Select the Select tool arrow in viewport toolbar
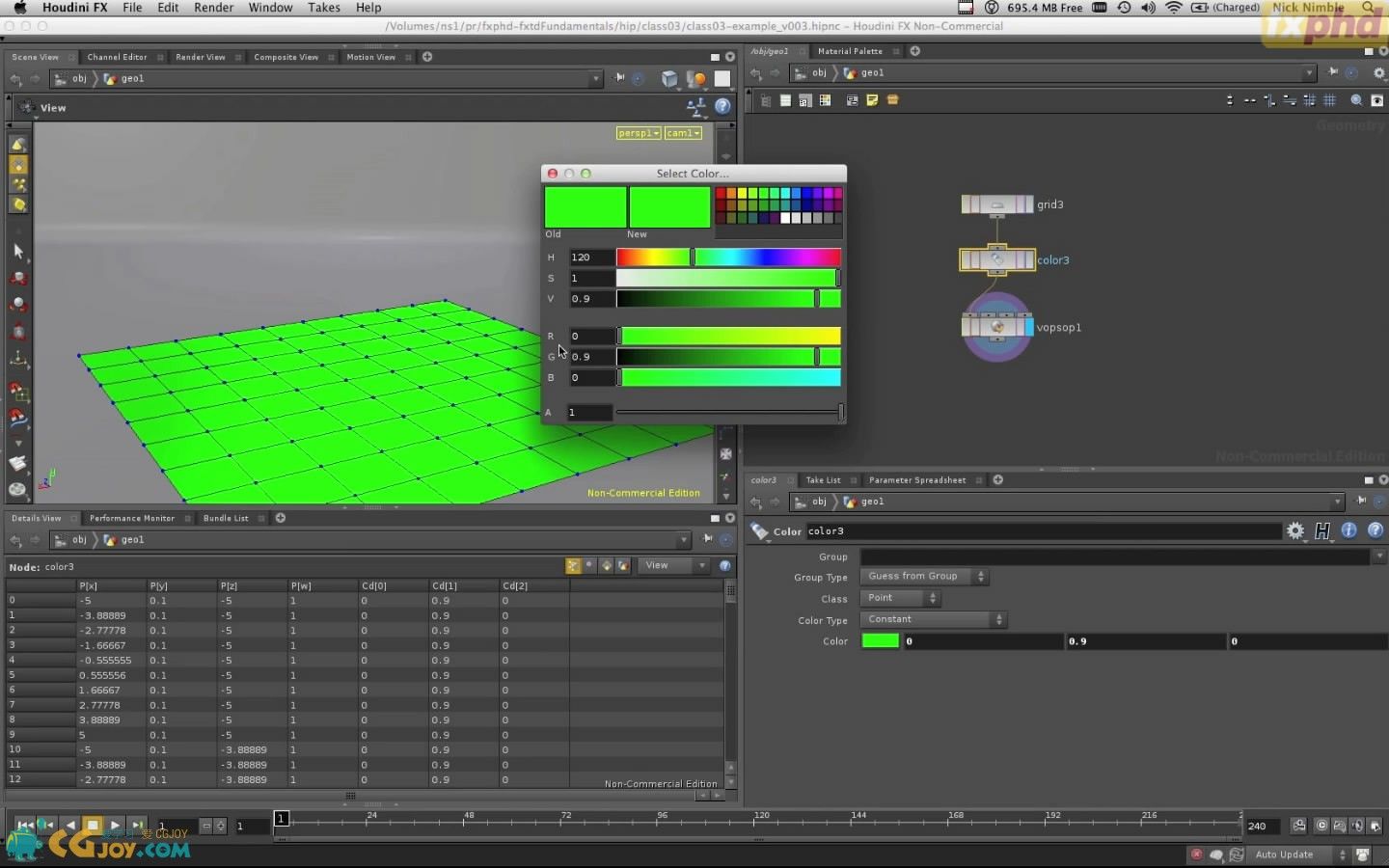 (x=17, y=251)
